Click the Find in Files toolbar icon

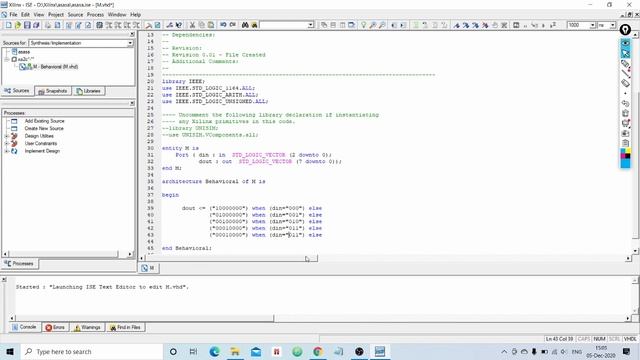254,25
